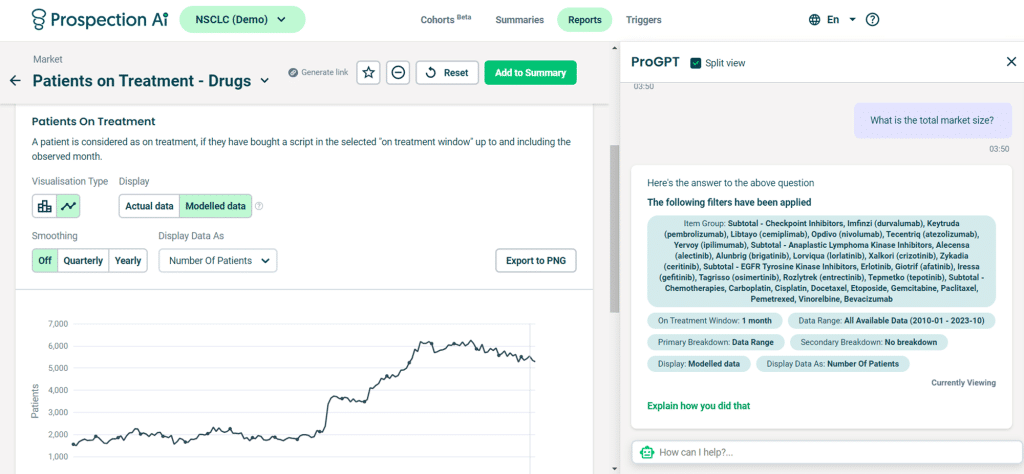Click the Display Data As: Number Of Patients chip

point(833,364)
